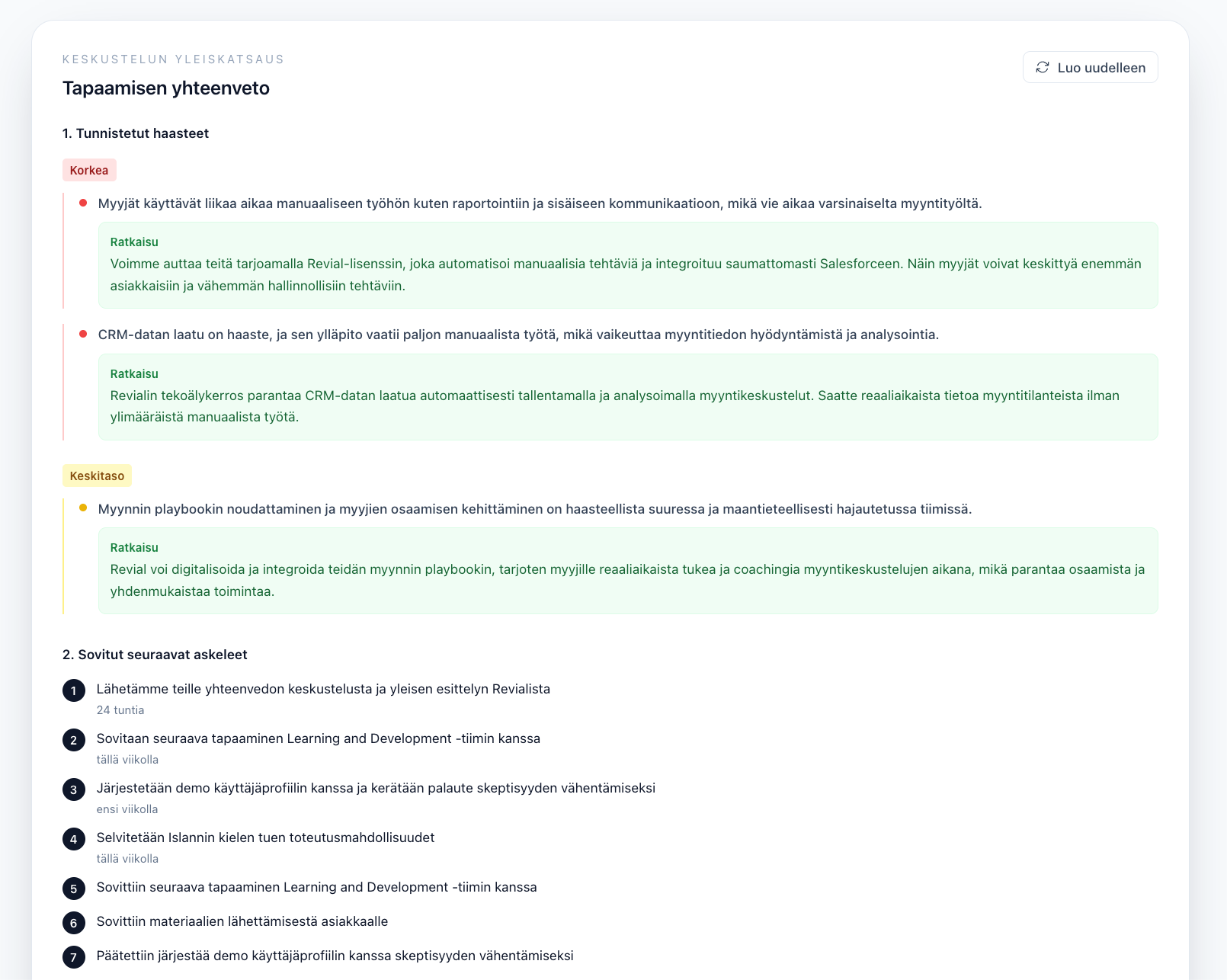The width and height of the screenshot is (1227, 980).
Task: Click step number 3 circle
Action: coord(74,790)
